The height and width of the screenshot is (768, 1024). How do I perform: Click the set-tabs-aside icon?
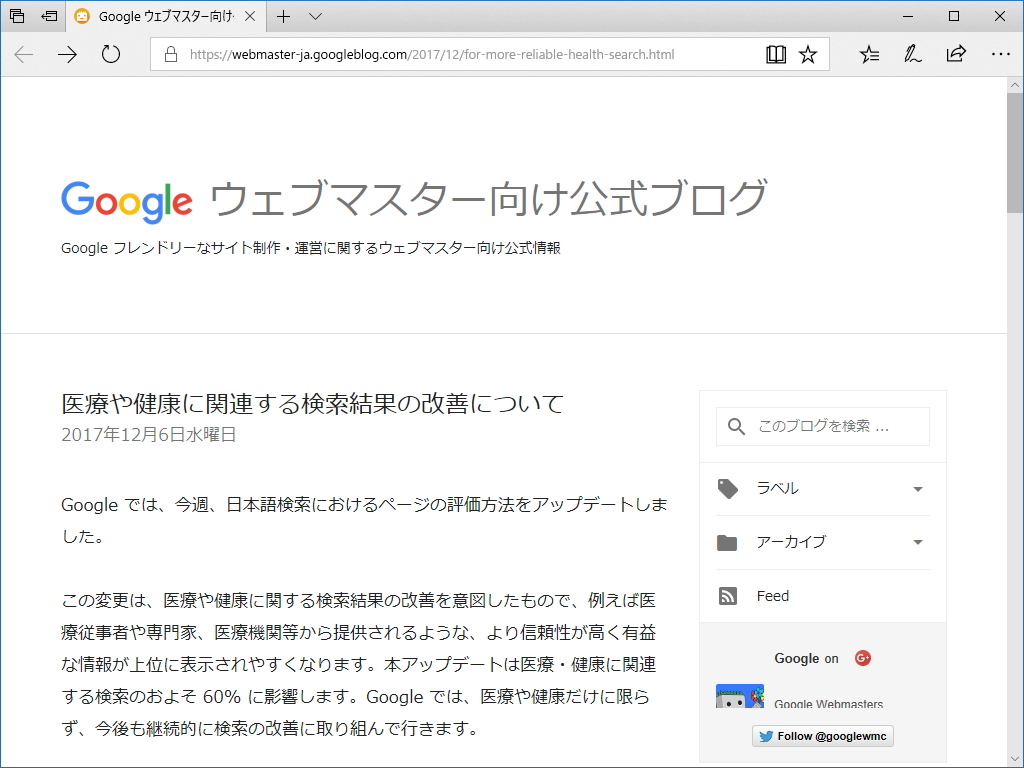pyautogui.click(x=49, y=16)
